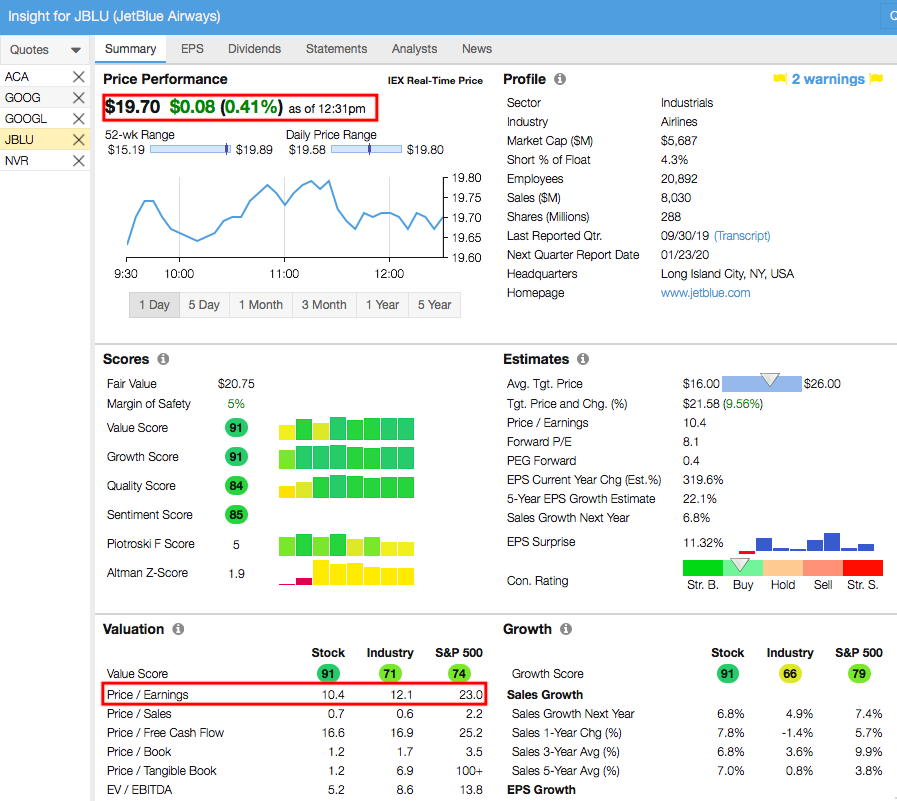Click the current price $19.70
The height and width of the screenshot is (801, 897).
[x=133, y=107]
